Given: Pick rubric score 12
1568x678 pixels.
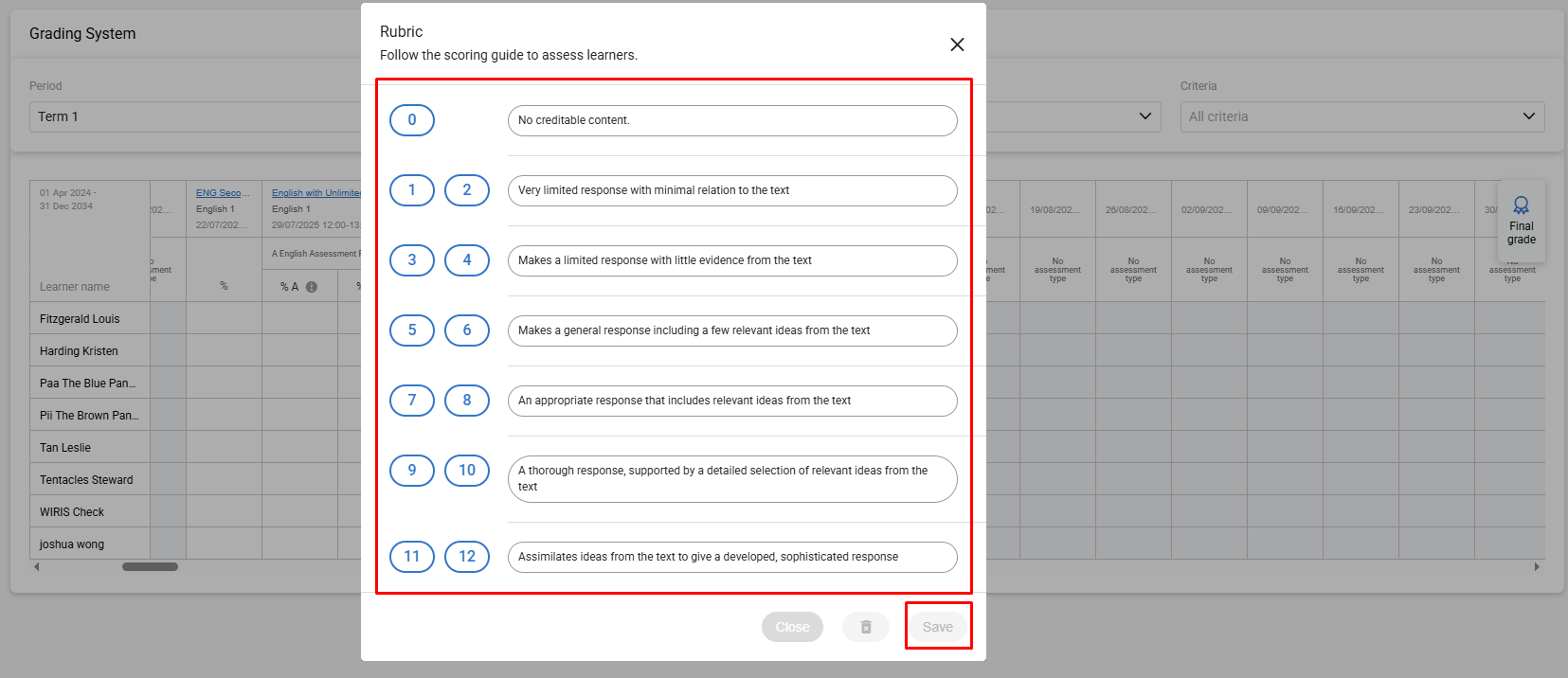Looking at the screenshot, I should [467, 557].
